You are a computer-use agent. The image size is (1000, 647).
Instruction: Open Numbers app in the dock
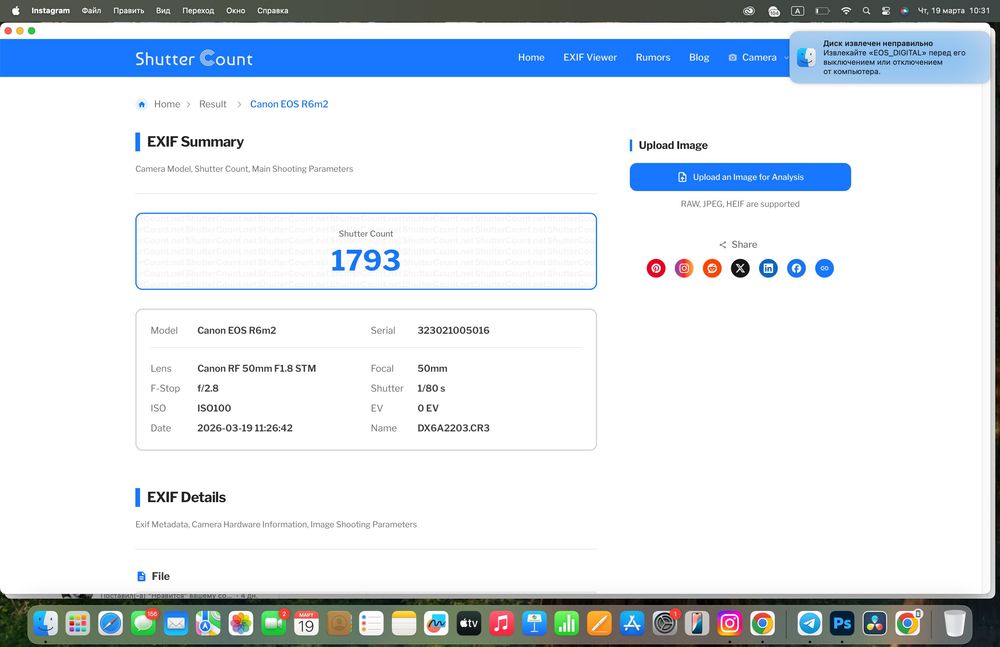[566, 623]
